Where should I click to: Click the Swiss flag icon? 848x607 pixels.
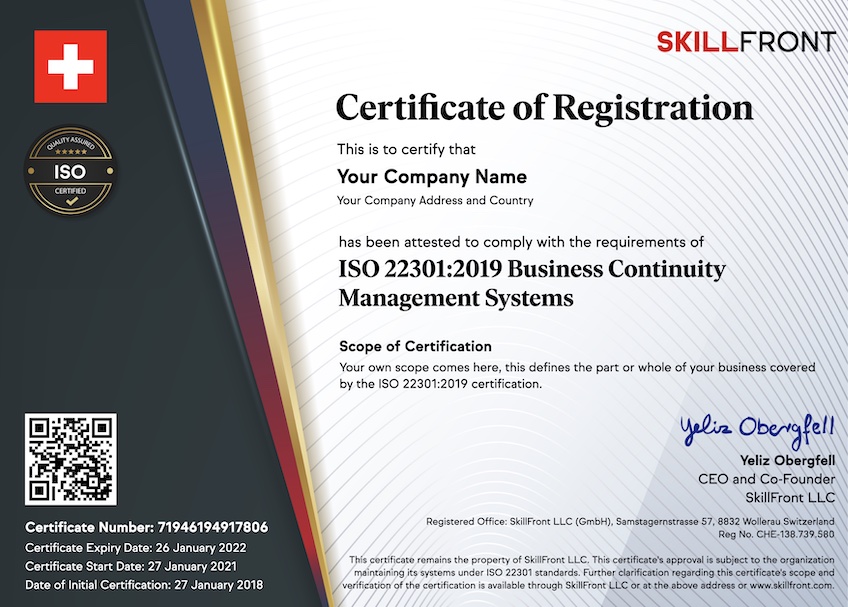70,67
